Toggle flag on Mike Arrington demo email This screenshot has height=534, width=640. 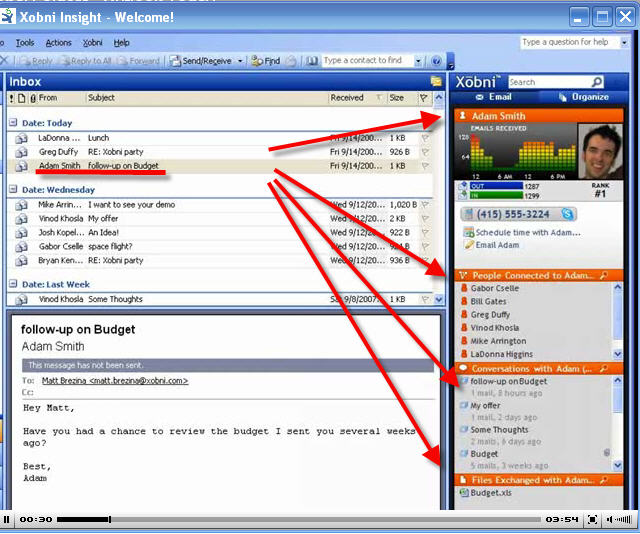425,205
